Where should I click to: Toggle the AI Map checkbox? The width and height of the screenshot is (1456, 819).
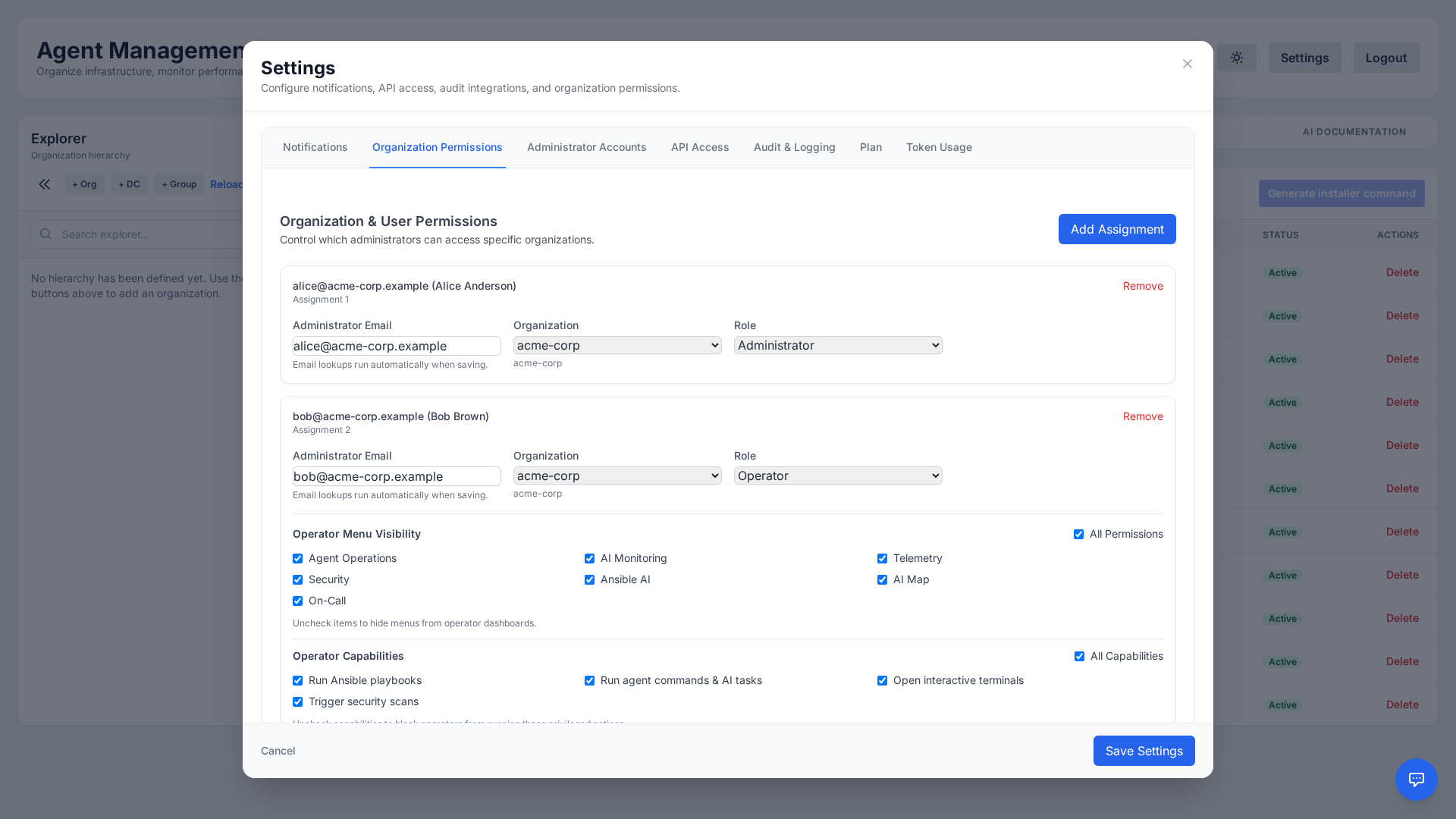coord(882,580)
